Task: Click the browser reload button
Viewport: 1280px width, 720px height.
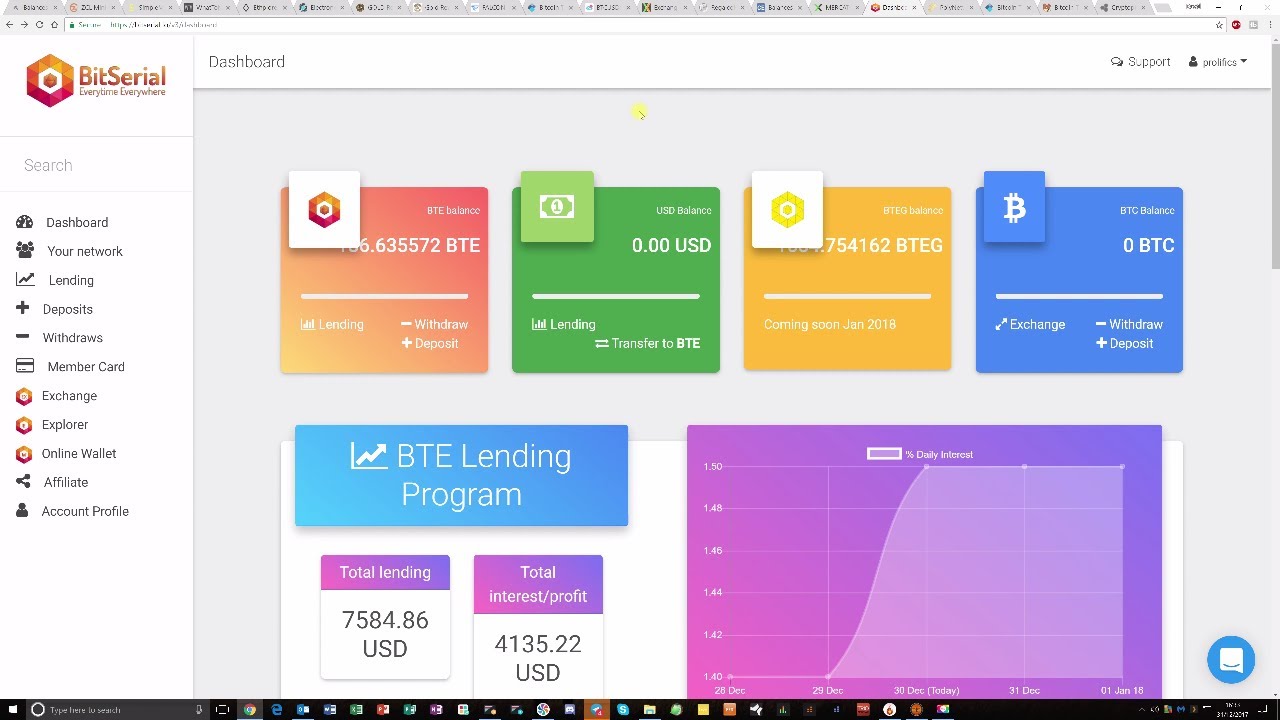Action: [x=39, y=24]
